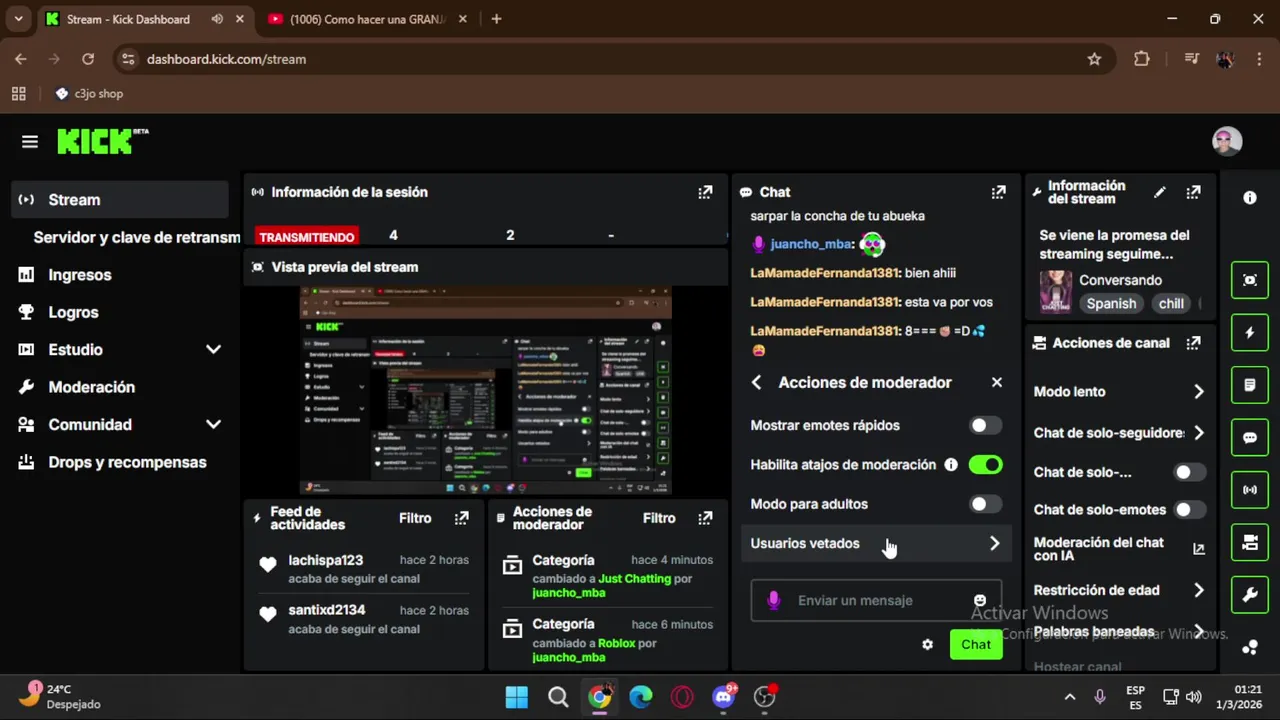Show hidden system tray icons
Viewport: 1280px width, 720px height.
click(x=1069, y=697)
